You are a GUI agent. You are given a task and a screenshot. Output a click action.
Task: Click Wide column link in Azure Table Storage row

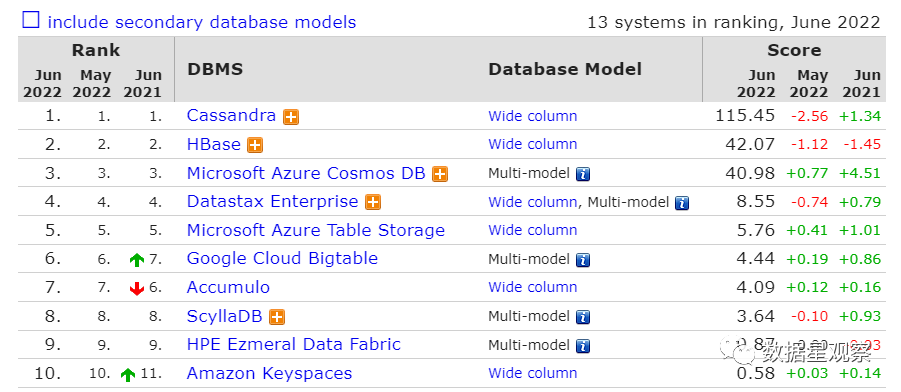[533, 230]
